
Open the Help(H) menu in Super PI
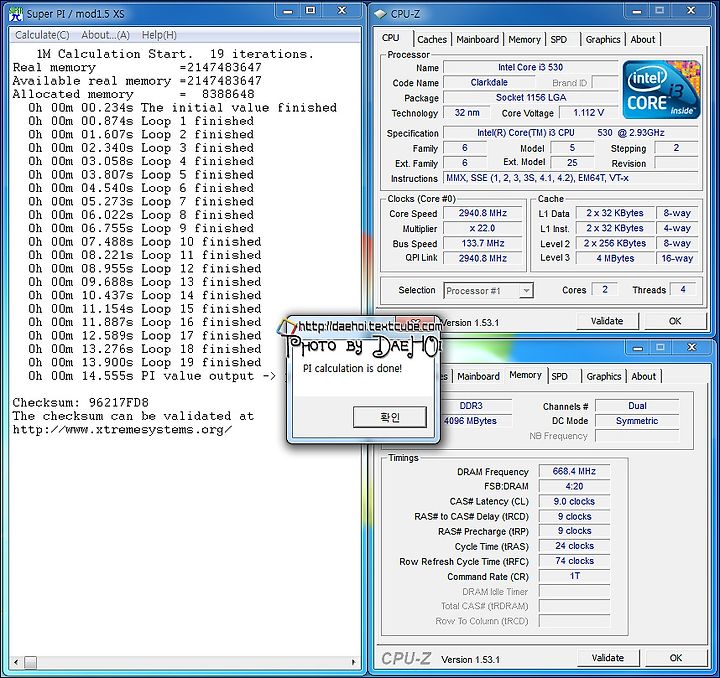(x=159, y=35)
